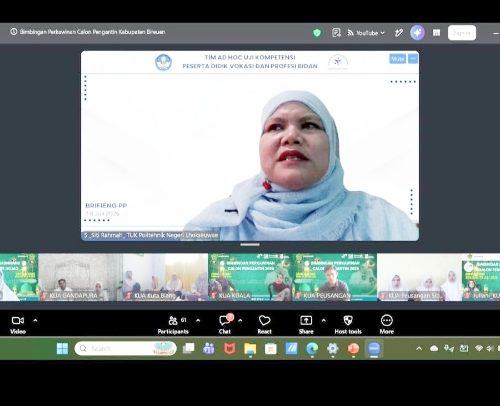500x406 pixels.
Task: Select the KUA PEUSANGAN participant thumbnail
Action: tap(335, 277)
